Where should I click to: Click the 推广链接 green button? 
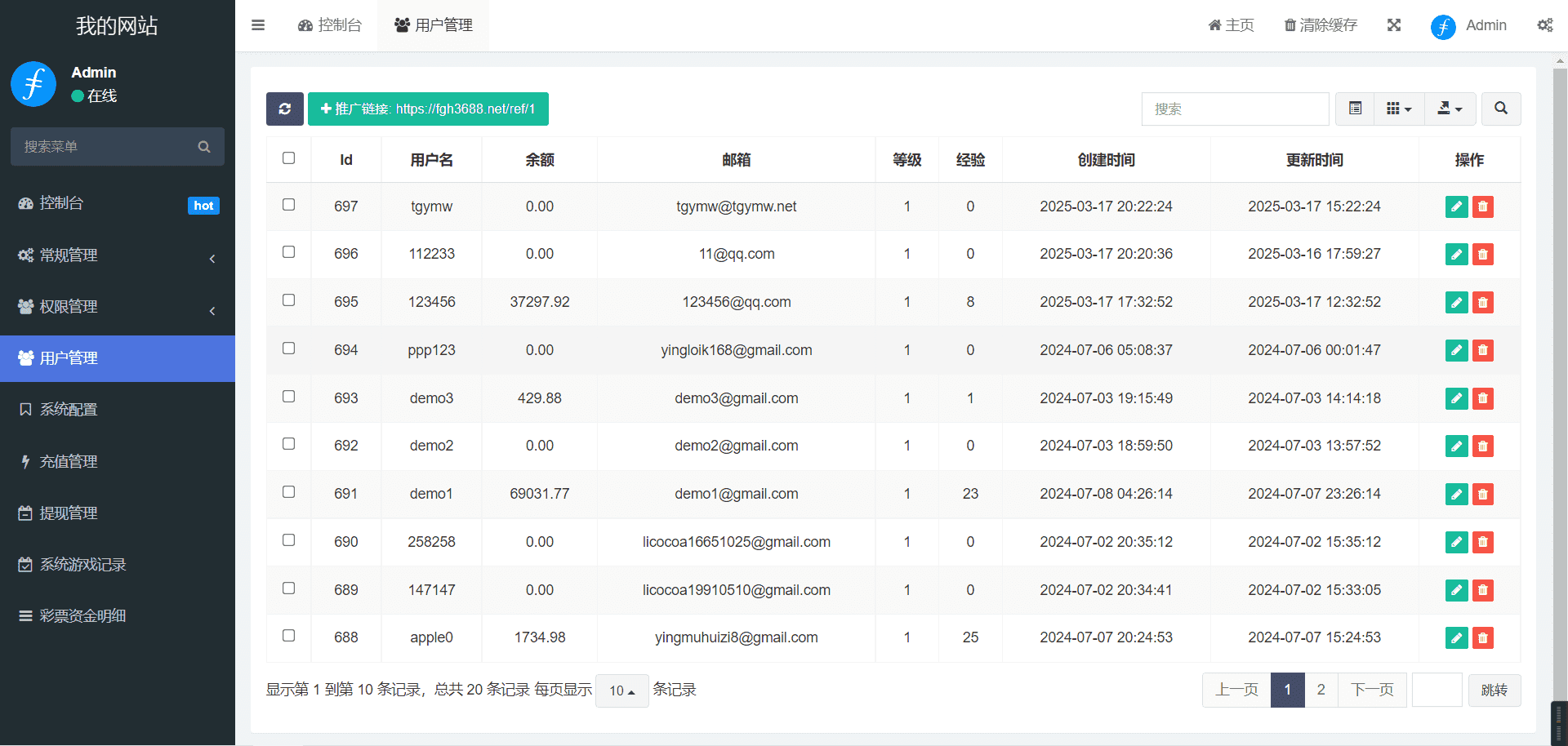coord(428,109)
